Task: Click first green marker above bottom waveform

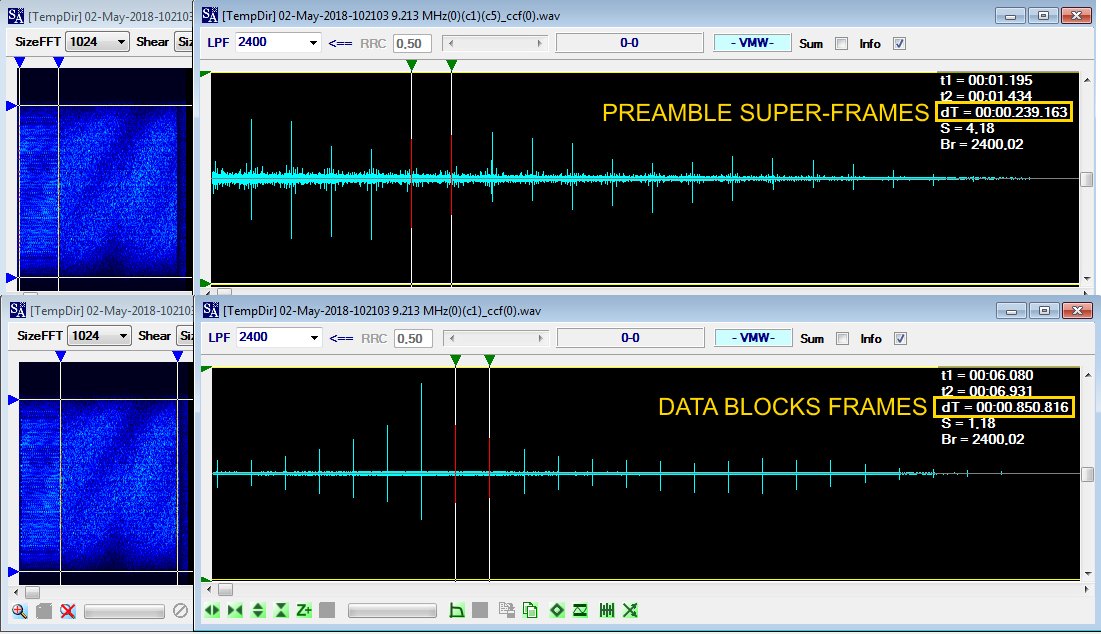Action: coord(456,360)
